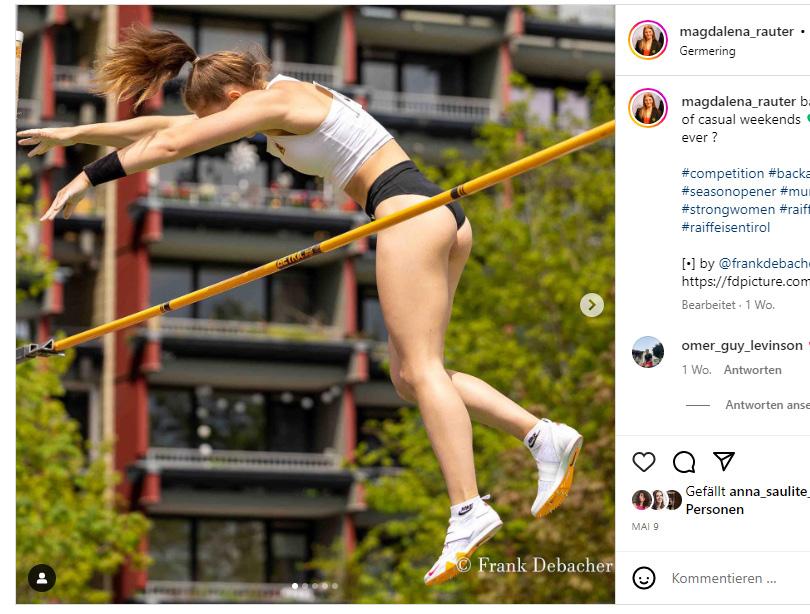810x614 pixels.
Task: Open the #raiffeisentirol hashtag
Action: (726, 227)
